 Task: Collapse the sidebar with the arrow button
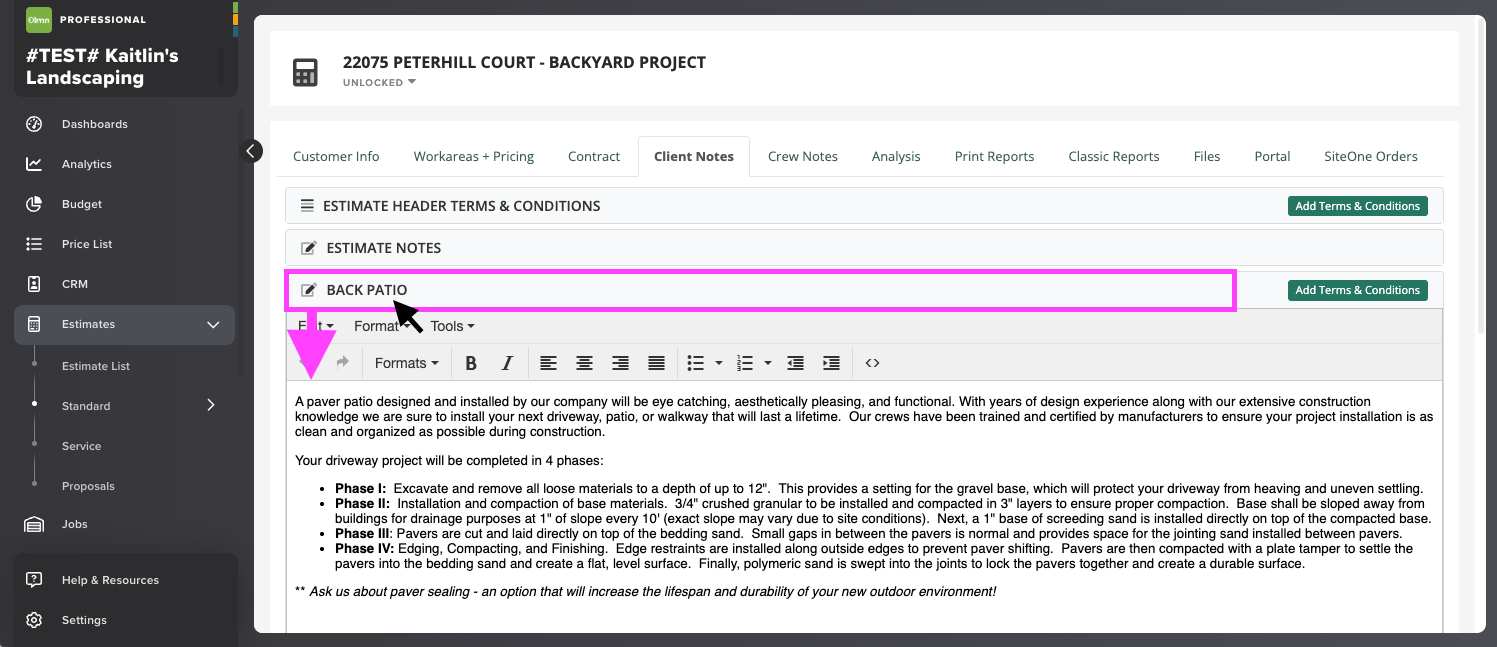coord(252,151)
